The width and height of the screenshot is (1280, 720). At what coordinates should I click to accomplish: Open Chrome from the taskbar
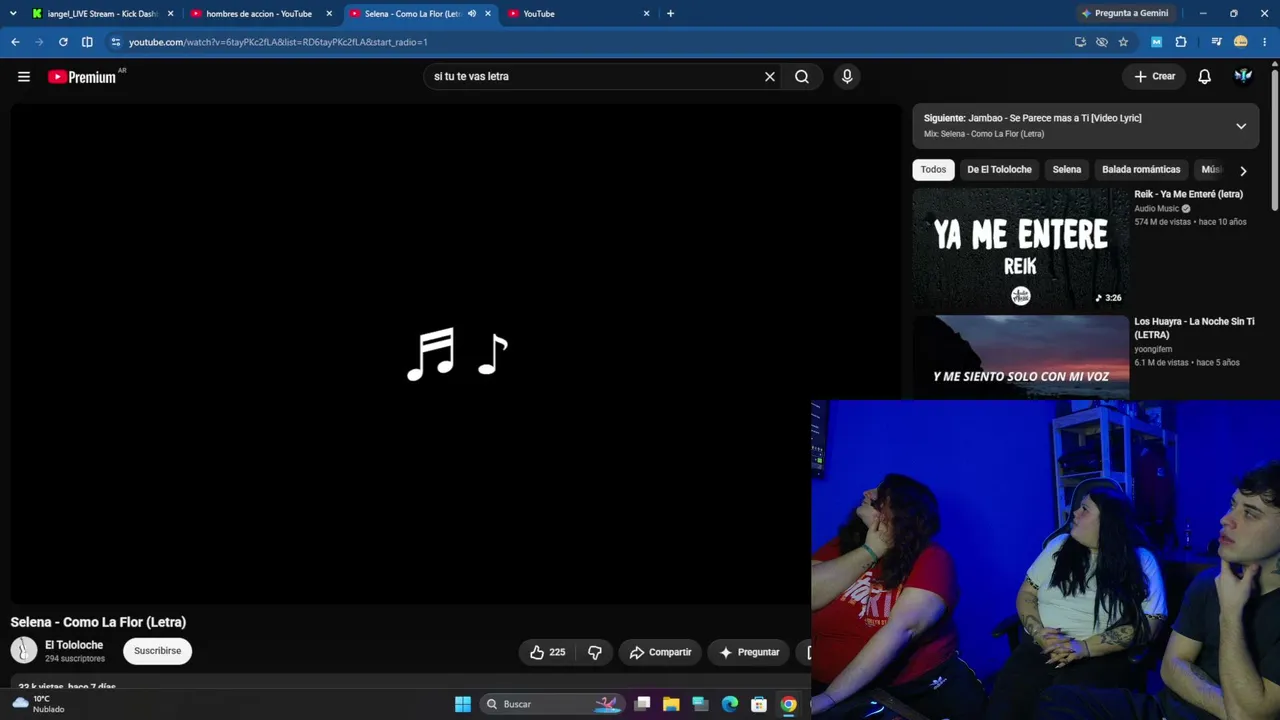tap(789, 704)
